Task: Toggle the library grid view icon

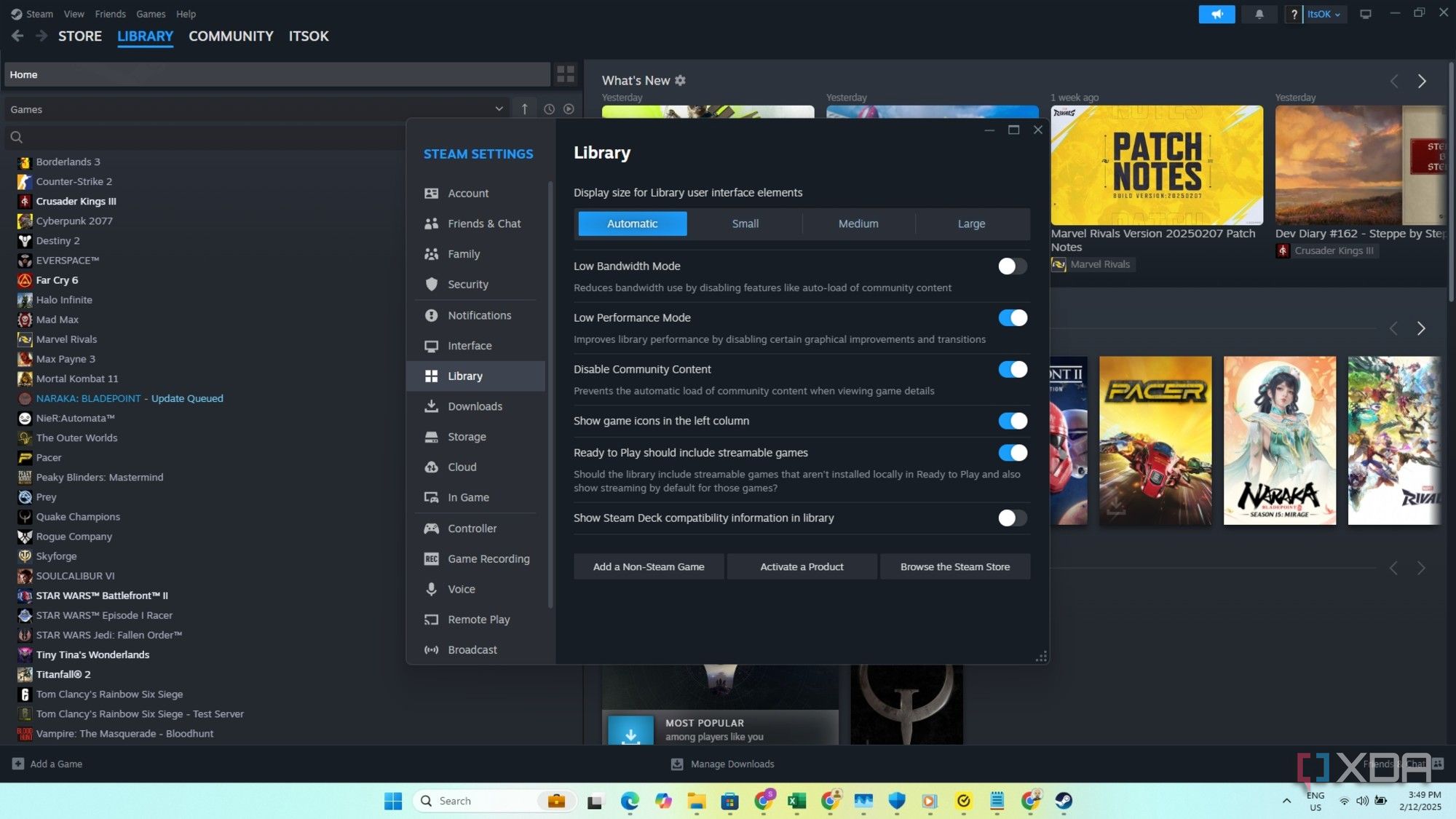Action: pos(566,74)
